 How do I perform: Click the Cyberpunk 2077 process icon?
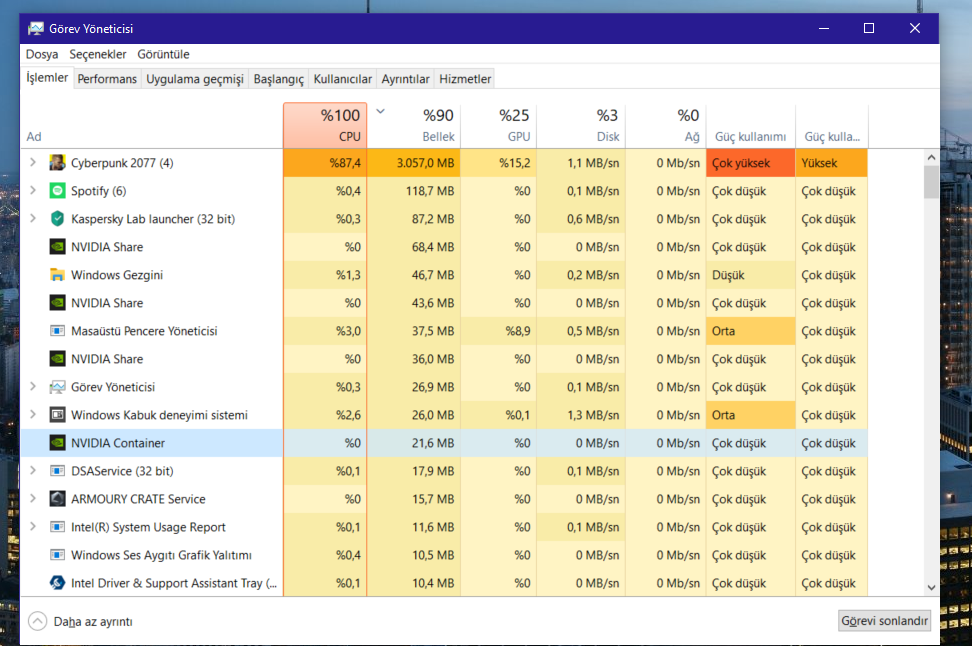57,163
